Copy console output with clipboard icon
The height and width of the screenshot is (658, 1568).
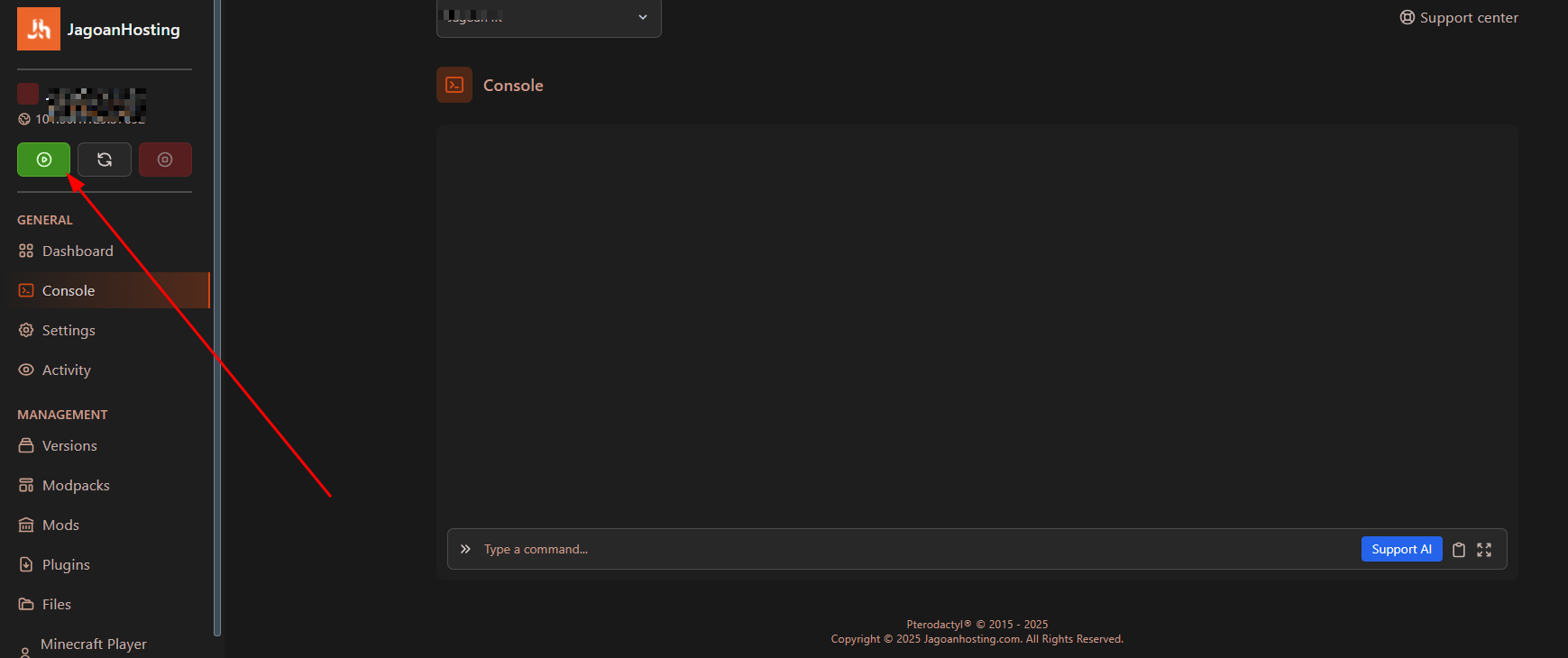[x=1459, y=550]
